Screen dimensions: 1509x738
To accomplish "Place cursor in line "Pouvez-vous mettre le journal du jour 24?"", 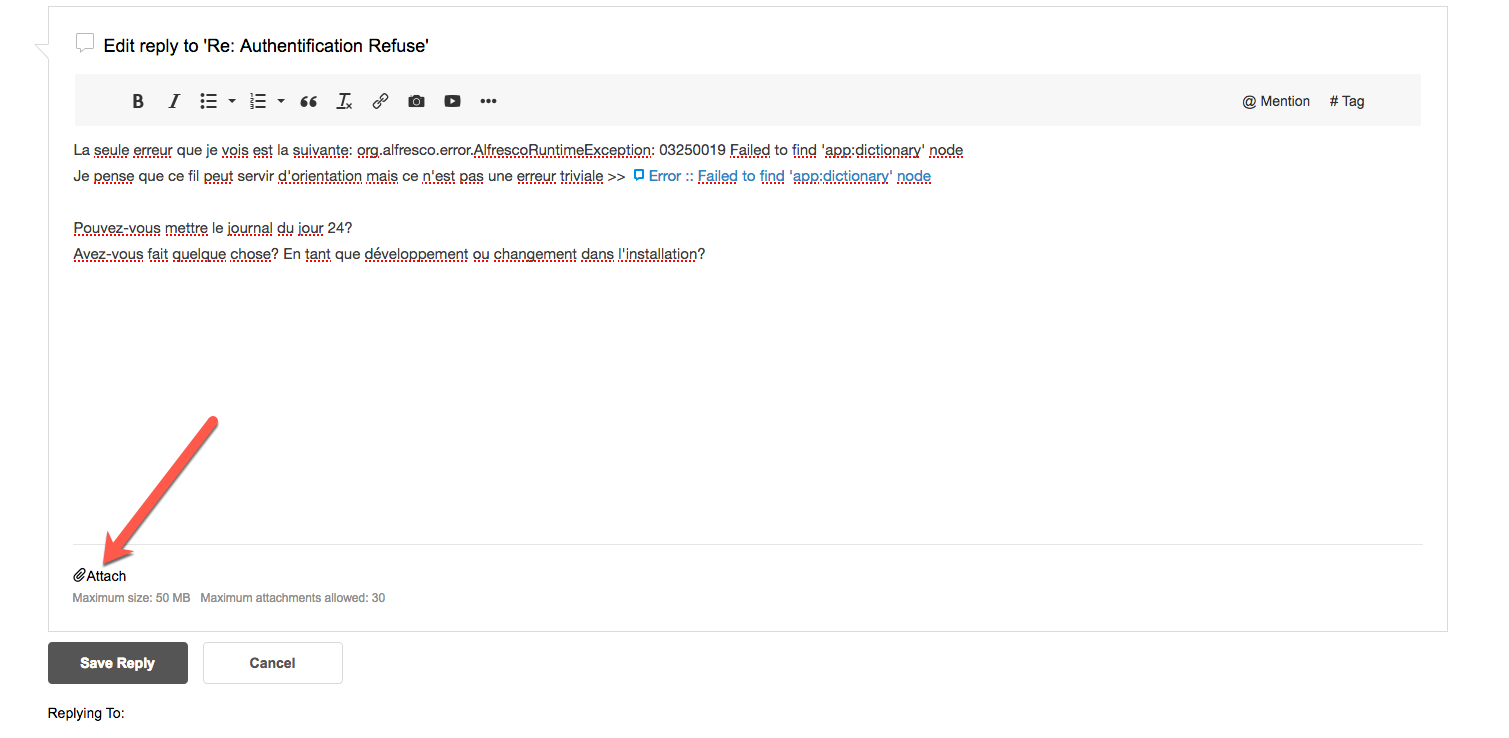I will [213, 228].
